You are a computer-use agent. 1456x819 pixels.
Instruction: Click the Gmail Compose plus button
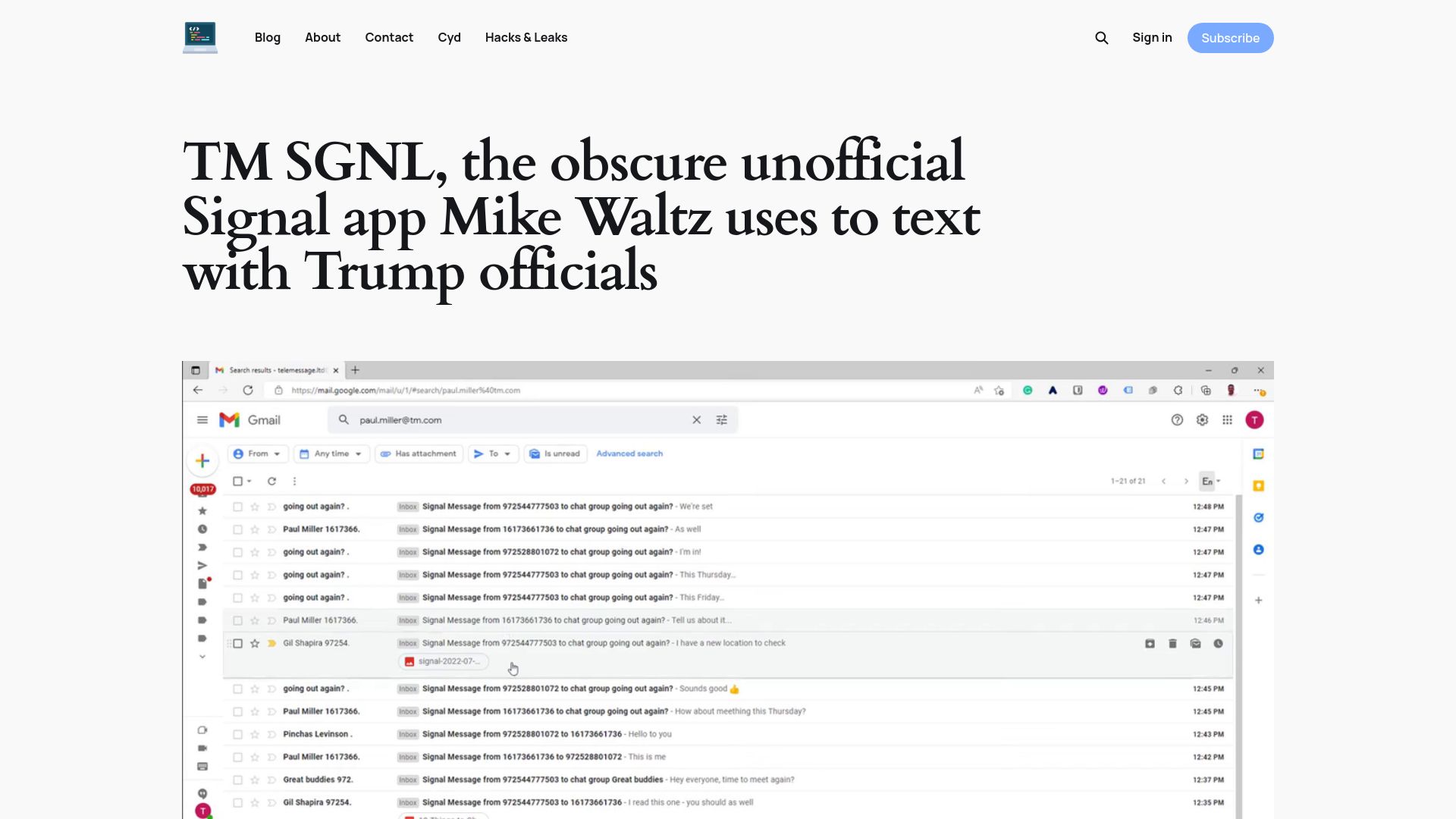[x=202, y=460]
